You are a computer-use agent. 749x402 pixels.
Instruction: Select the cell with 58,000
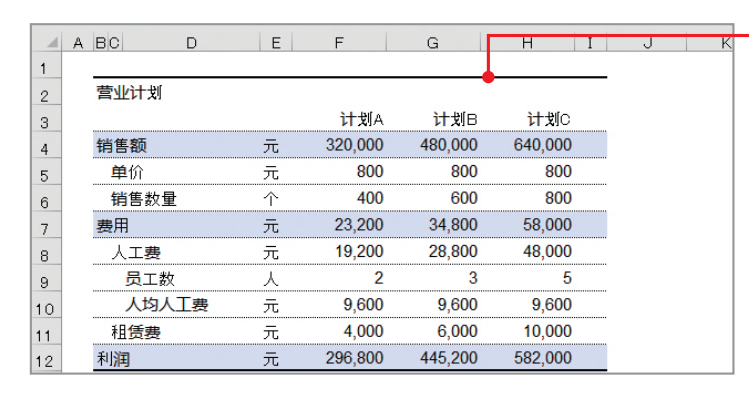coord(547,225)
